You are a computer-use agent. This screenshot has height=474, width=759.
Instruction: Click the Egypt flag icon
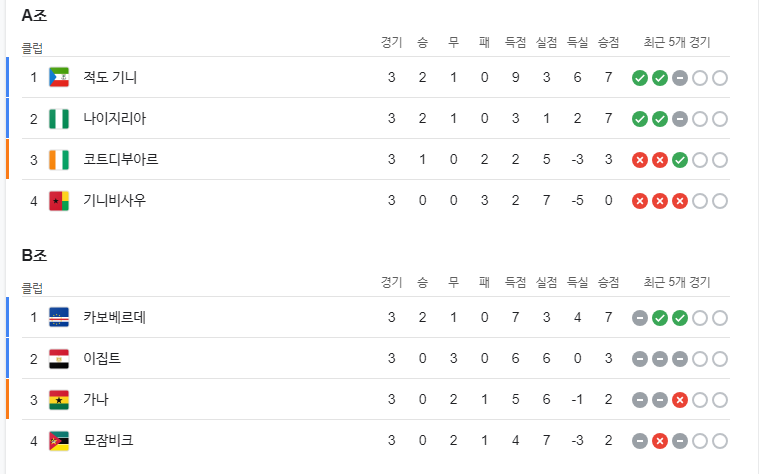pyautogui.click(x=59, y=359)
